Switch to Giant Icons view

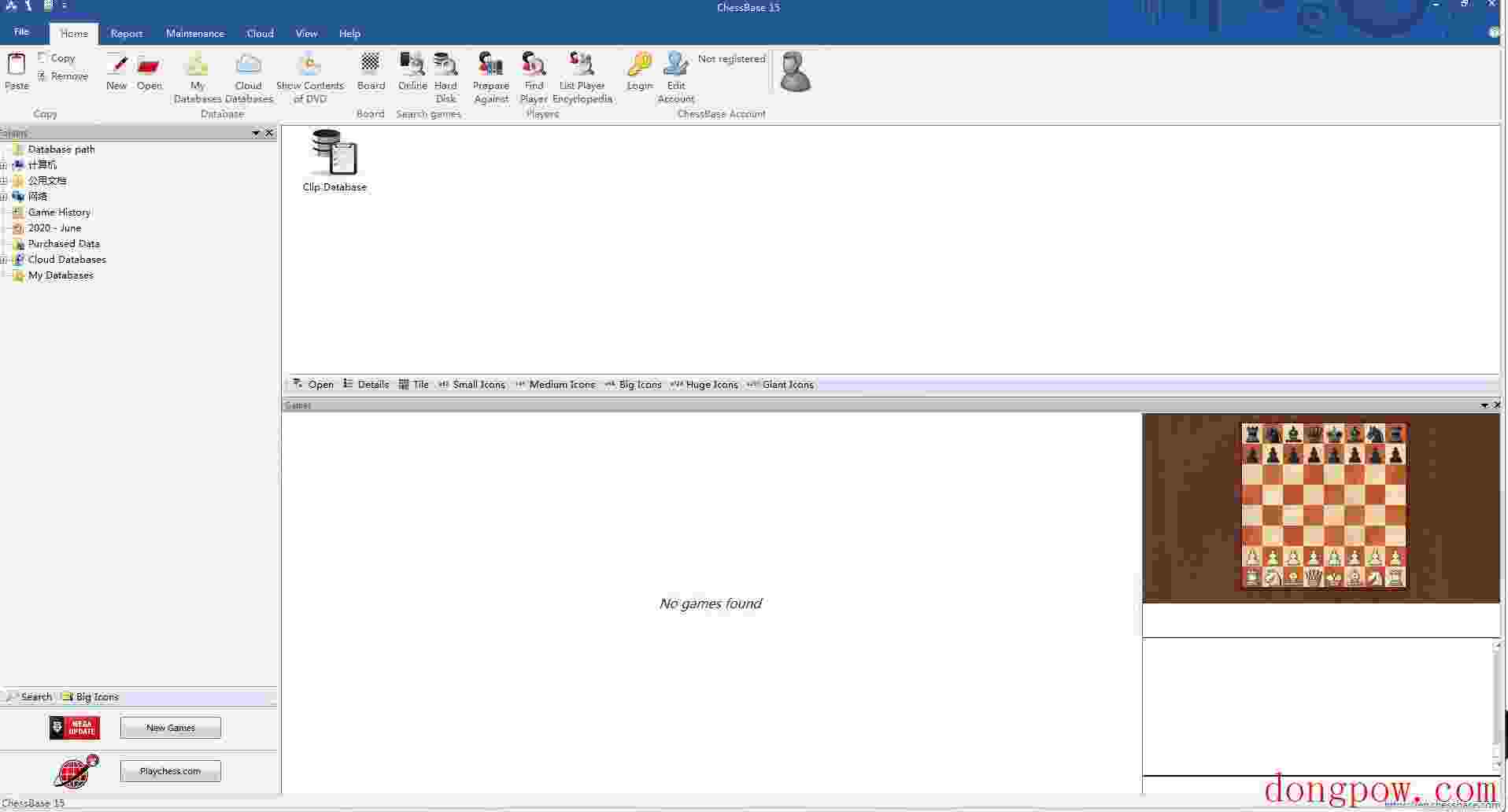tap(780, 384)
